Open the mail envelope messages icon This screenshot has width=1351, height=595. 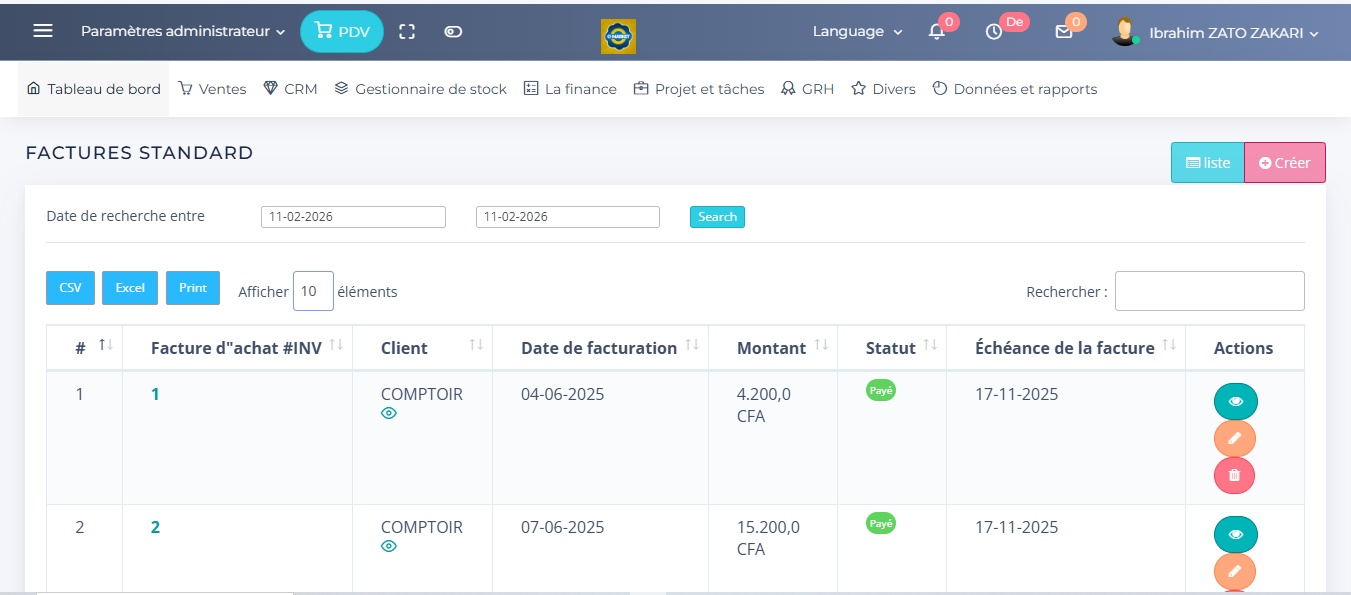1064,32
